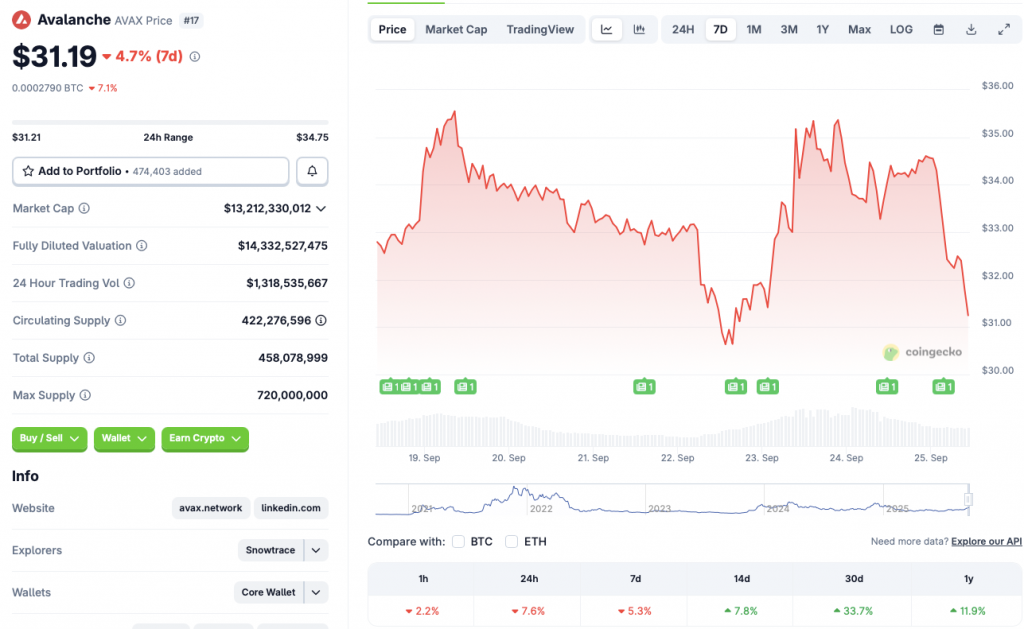The image size is (1024, 629).
Task: Expand Explorers list next to Snowtrace
Action: pyautogui.click(x=316, y=550)
